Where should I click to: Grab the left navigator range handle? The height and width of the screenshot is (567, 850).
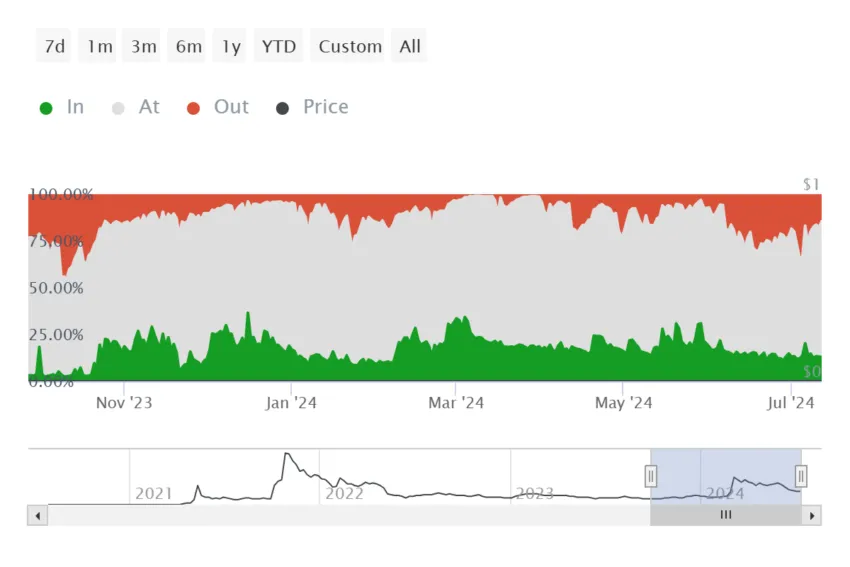pyautogui.click(x=651, y=476)
